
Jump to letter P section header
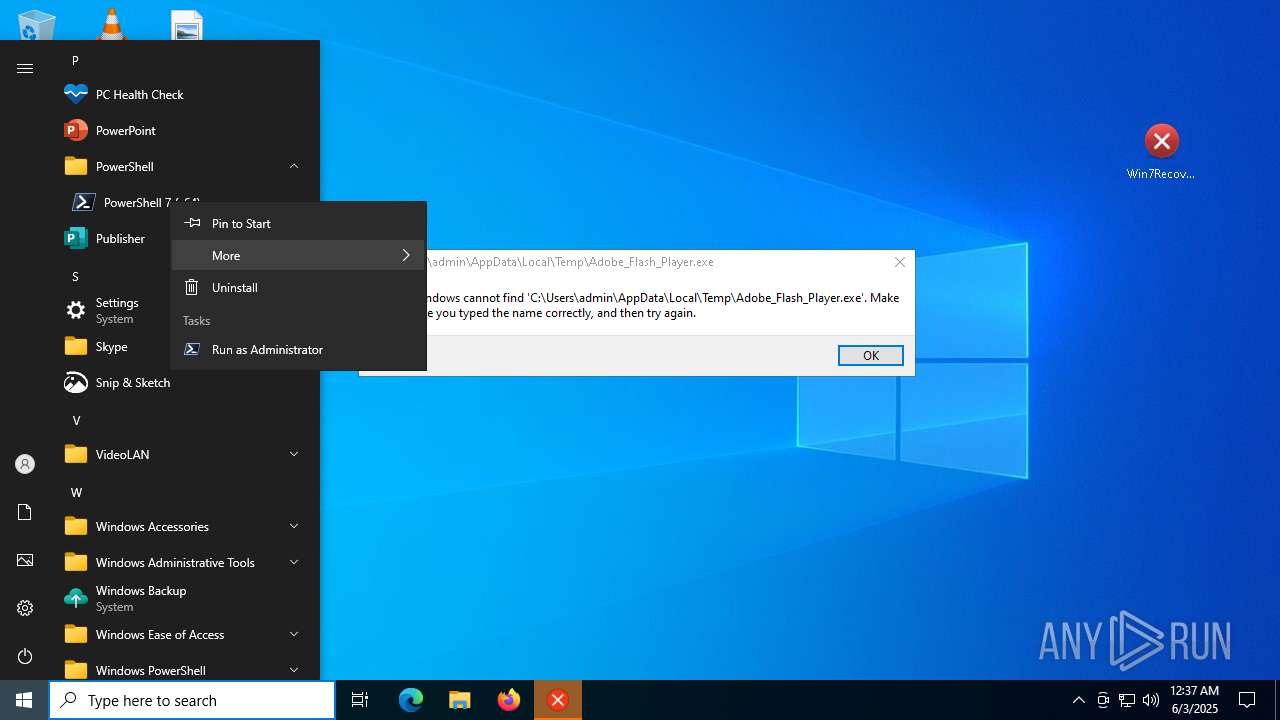click(75, 60)
